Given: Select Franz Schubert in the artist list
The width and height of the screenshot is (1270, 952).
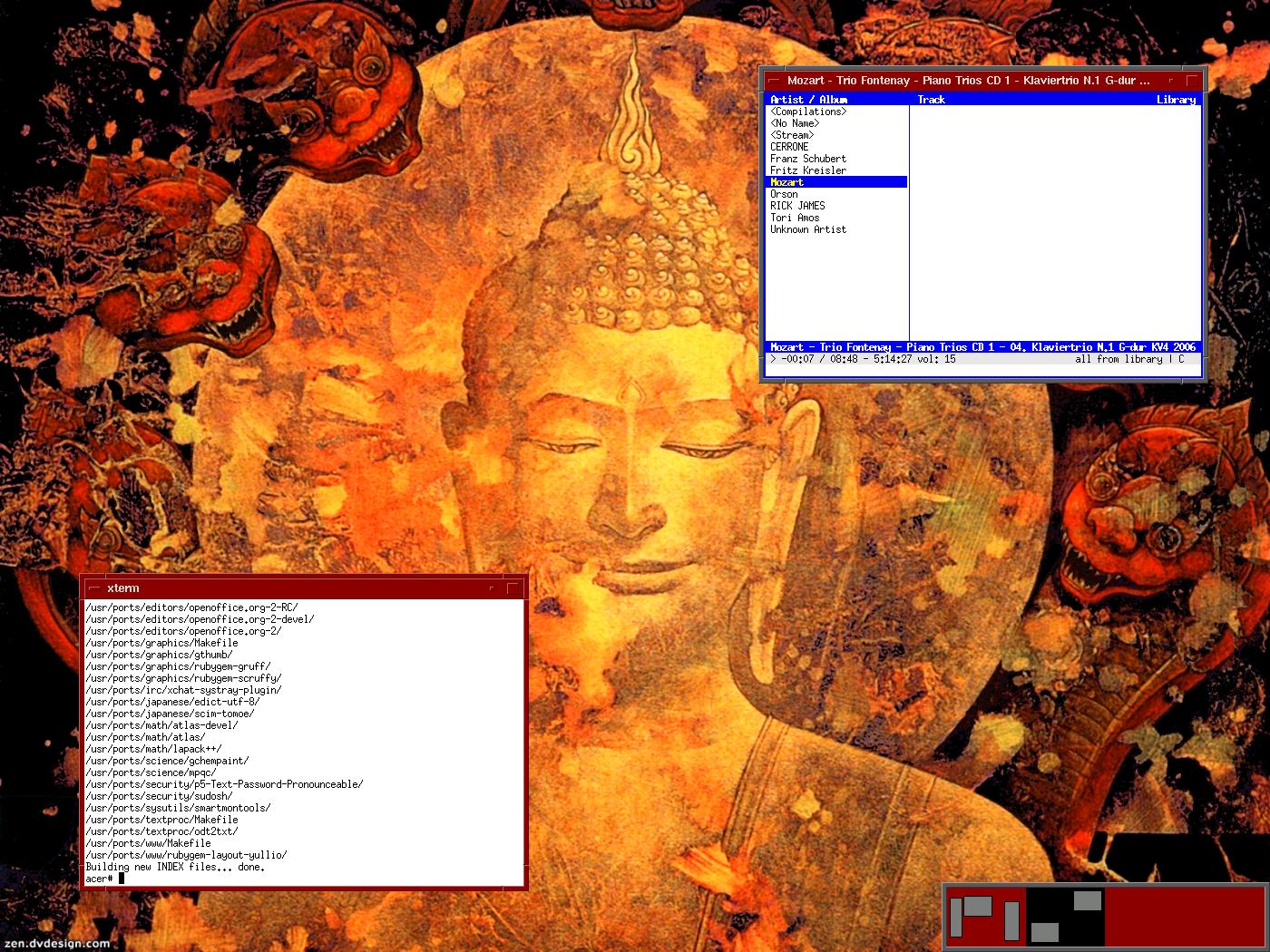Looking at the screenshot, I should [808, 159].
